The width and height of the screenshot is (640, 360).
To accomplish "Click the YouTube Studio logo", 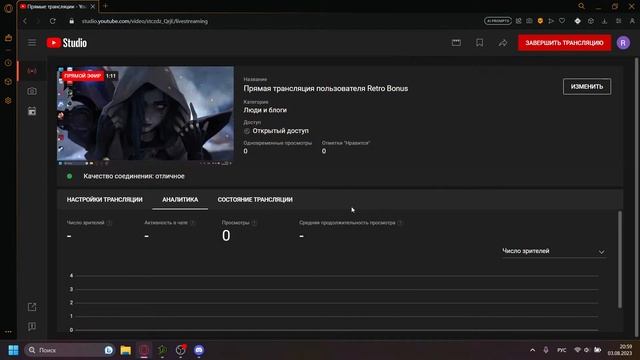I will 67,43.
